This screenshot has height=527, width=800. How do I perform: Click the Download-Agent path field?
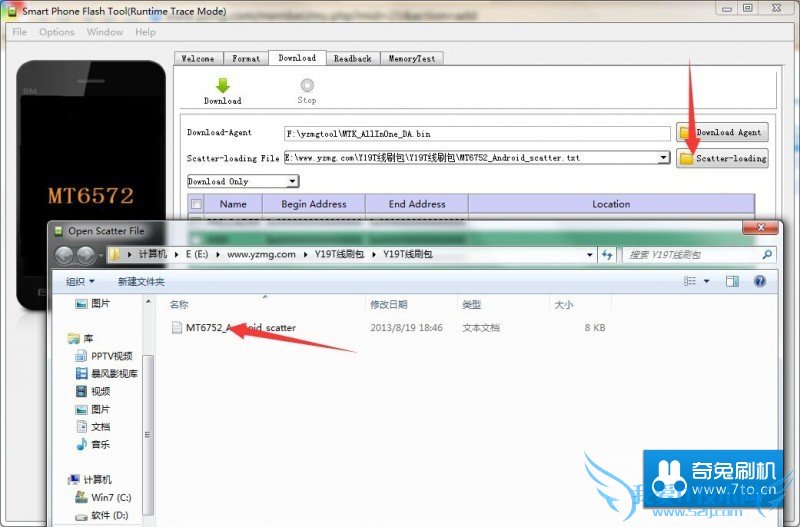[x=477, y=134]
